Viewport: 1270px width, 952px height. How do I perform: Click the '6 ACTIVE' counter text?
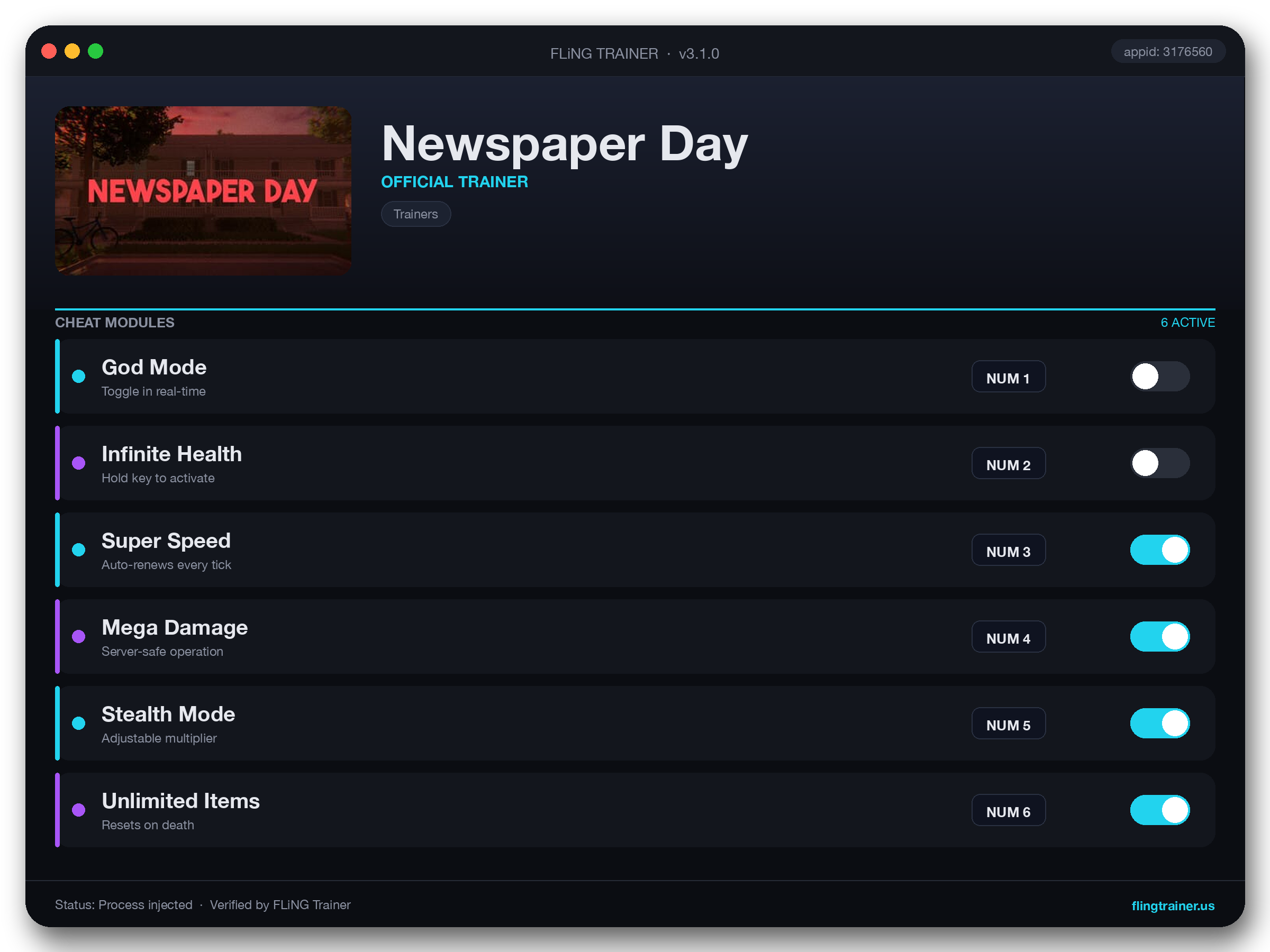click(1187, 323)
